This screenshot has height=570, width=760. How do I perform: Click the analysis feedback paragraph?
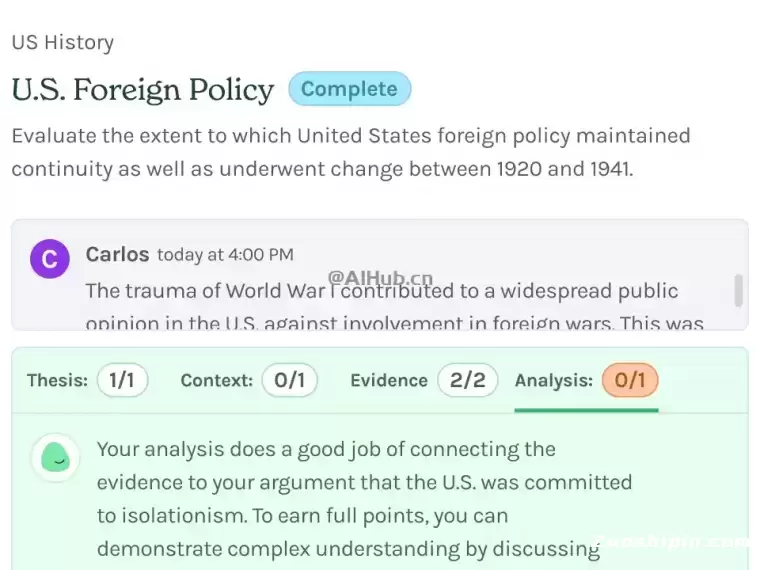(364, 498)
